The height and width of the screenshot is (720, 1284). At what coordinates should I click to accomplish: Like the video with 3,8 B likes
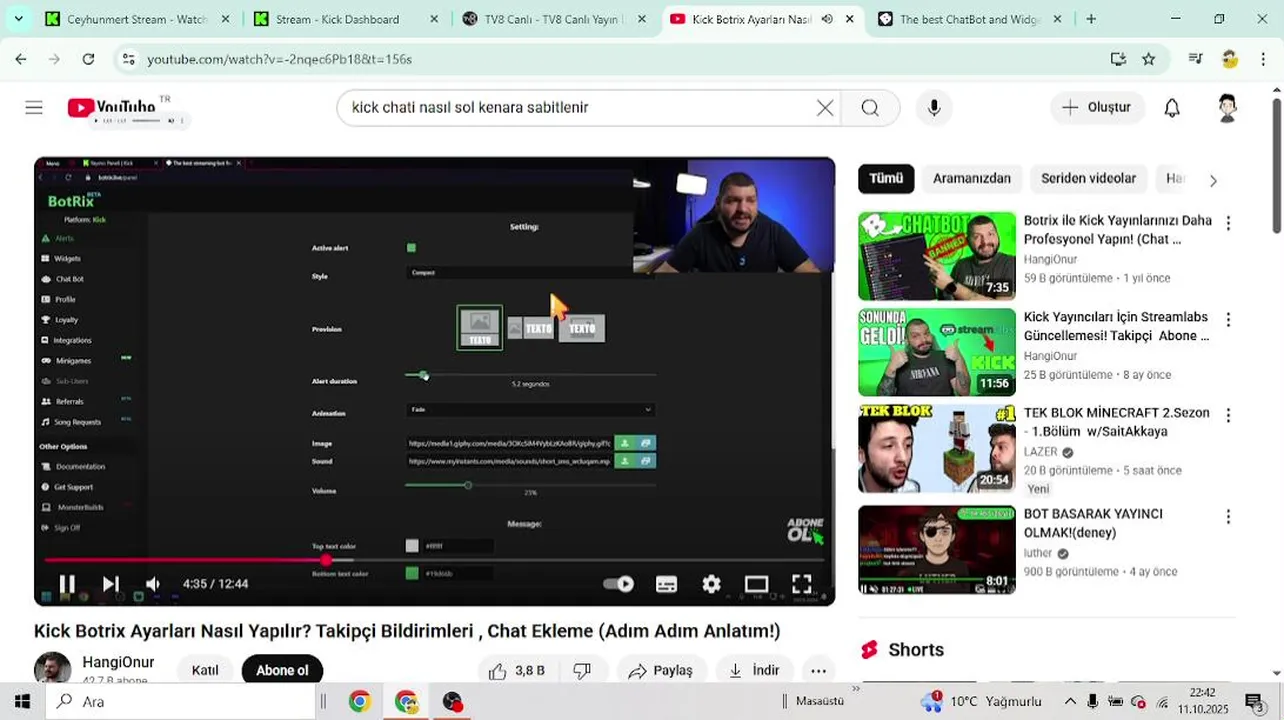(516, 670)
